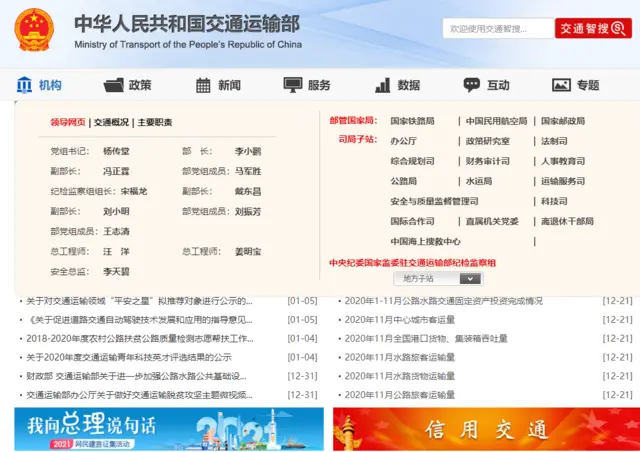
Task: Open the 公路局 link
Action: pos(403,181)
